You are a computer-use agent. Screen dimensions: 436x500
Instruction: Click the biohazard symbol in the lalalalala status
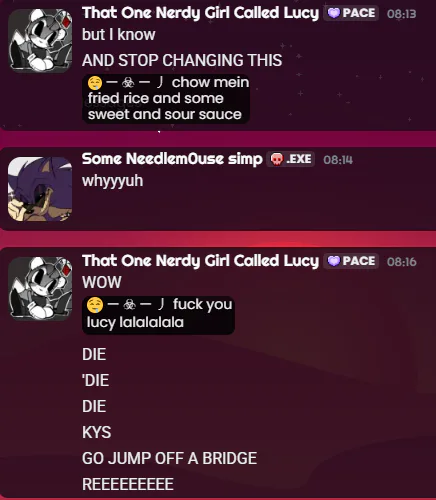(x=129, y=305)
